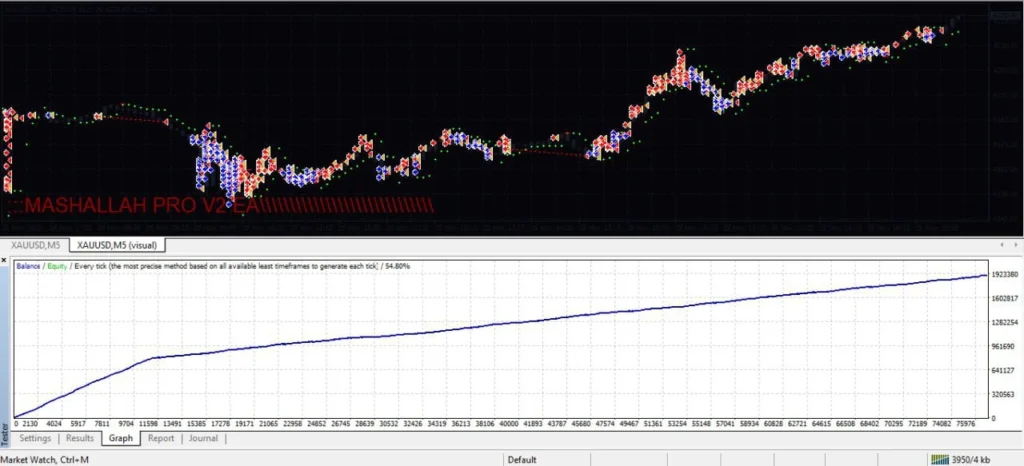
Task: Click the Tester vertical panel label
Action: [6, 430]
